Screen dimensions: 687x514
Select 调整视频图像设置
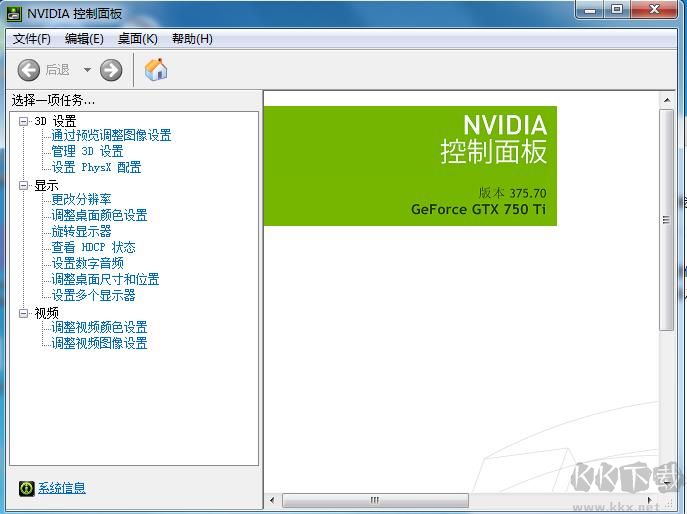pyautogui.click(x=99, y=343)
